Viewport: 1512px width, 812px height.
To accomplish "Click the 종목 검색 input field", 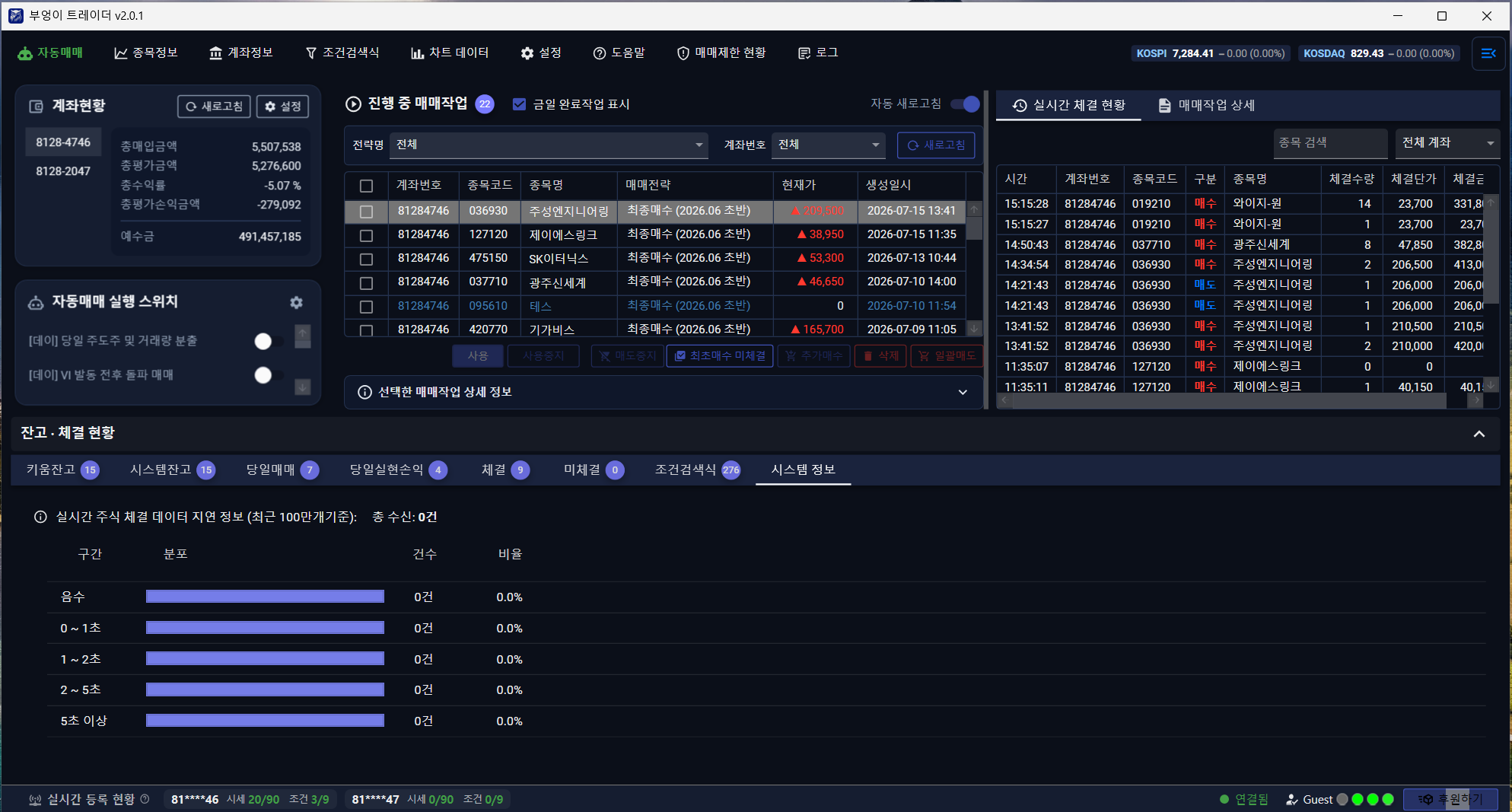I will pos(1330,143).
